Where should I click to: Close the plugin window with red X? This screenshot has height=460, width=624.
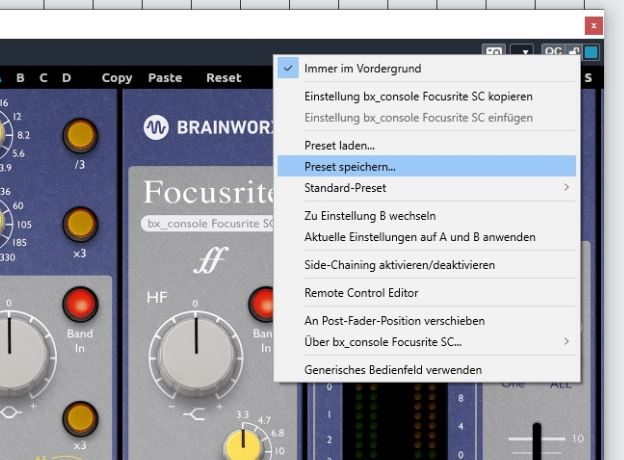(x=594, y=26)
